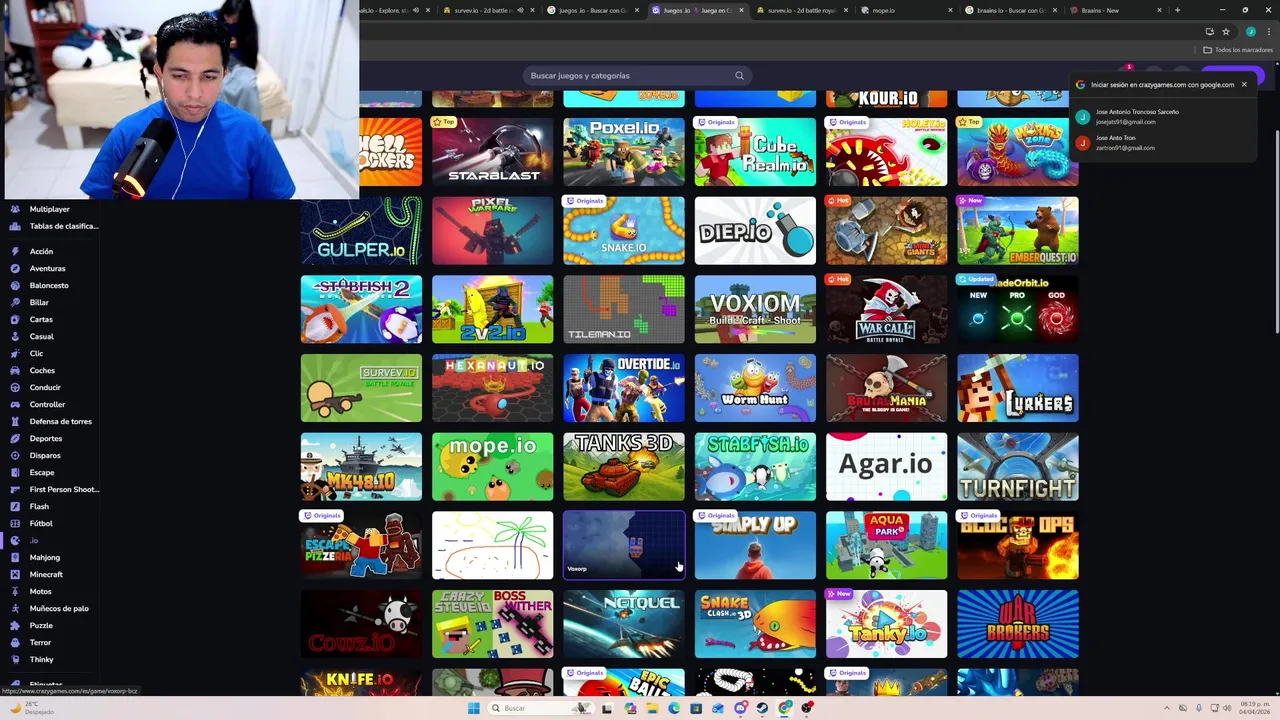Open the Acción category icon in sidebar
Screen dimensions: 1280x720
tap(15, 251)
